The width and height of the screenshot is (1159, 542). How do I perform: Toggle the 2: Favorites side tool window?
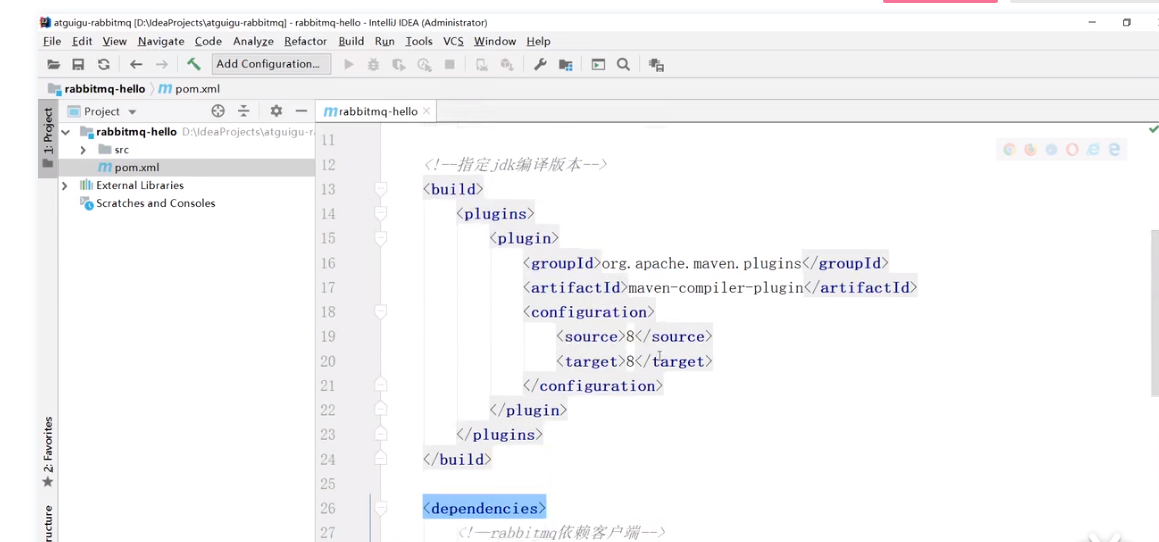click(48, 451)
